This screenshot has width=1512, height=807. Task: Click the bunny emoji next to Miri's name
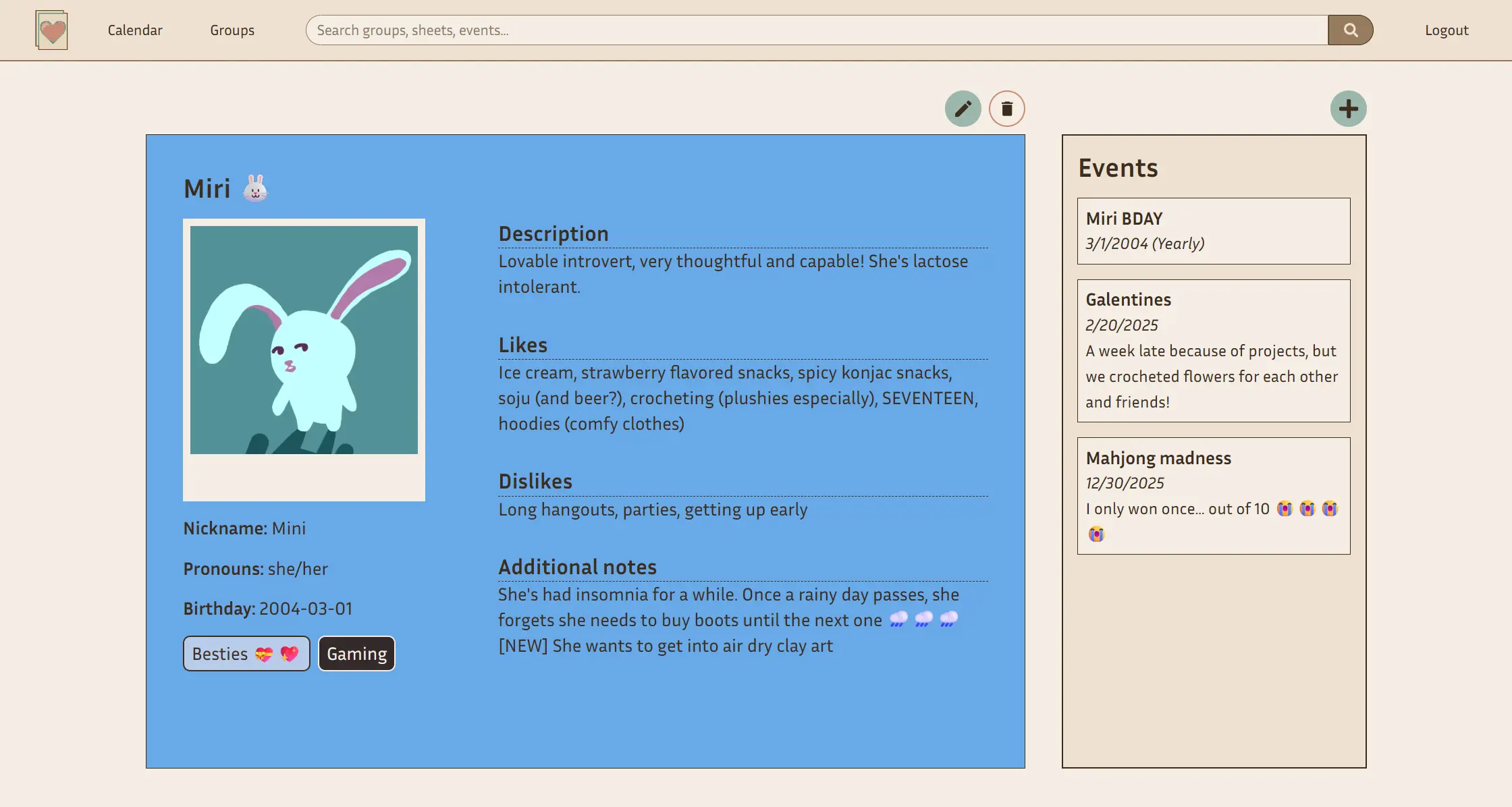coord(254,189)
